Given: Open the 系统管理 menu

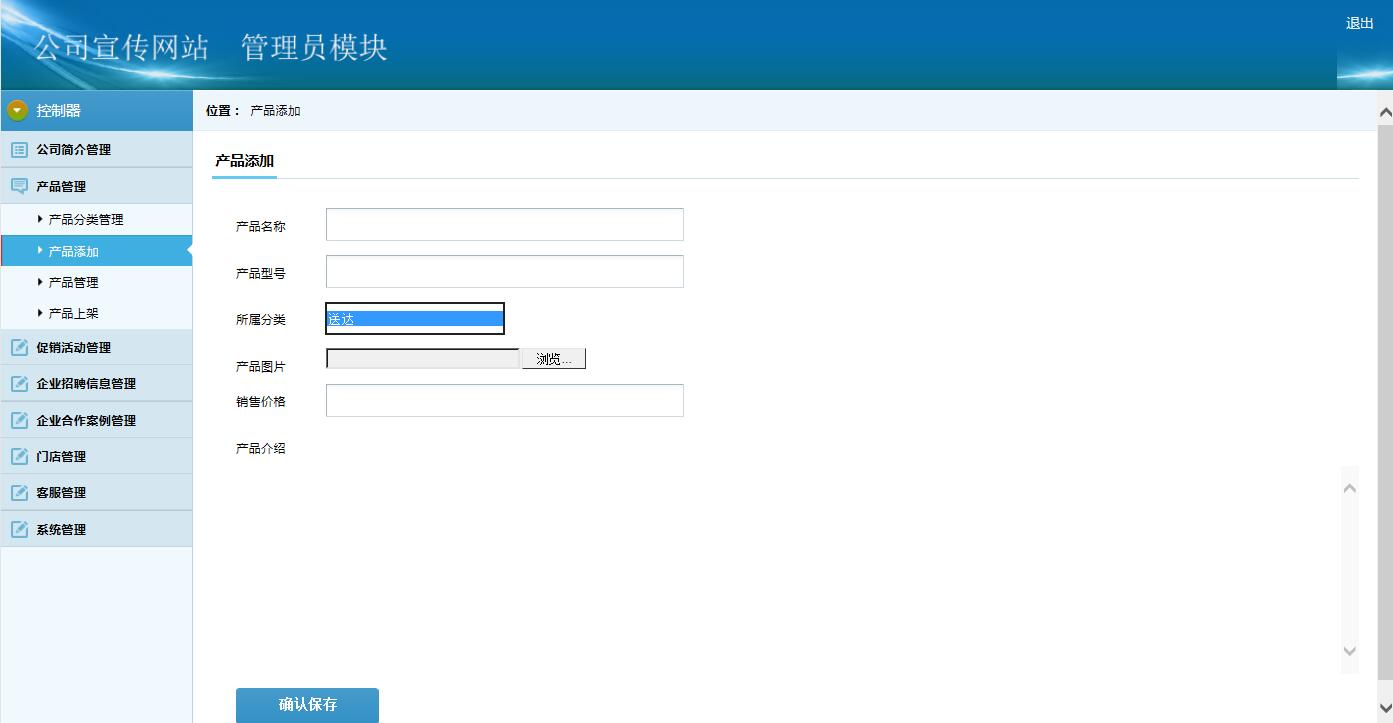Looking at the screenshot, I should [96, 529].
